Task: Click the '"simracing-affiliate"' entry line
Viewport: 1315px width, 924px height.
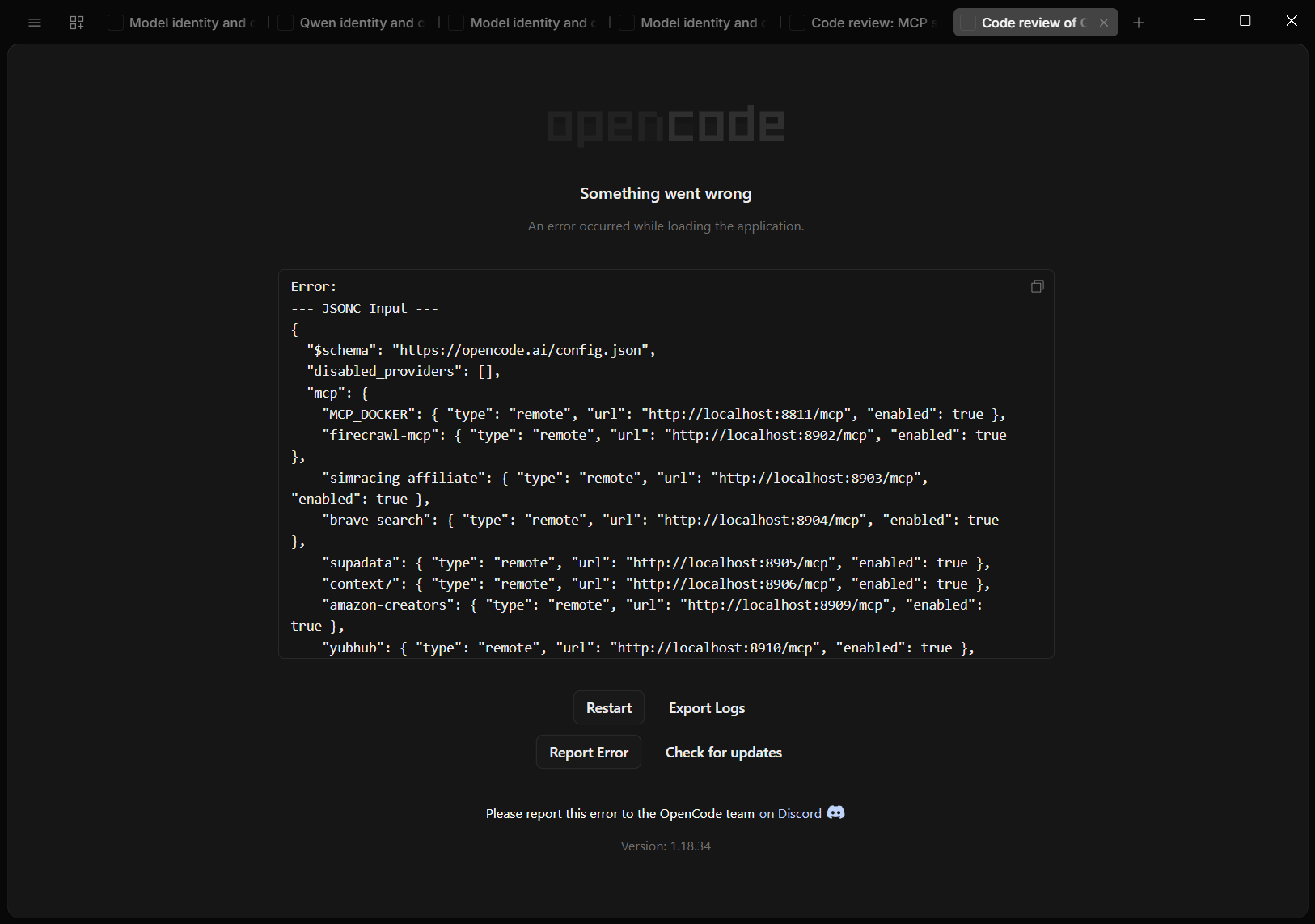Action: pos(610,488)
